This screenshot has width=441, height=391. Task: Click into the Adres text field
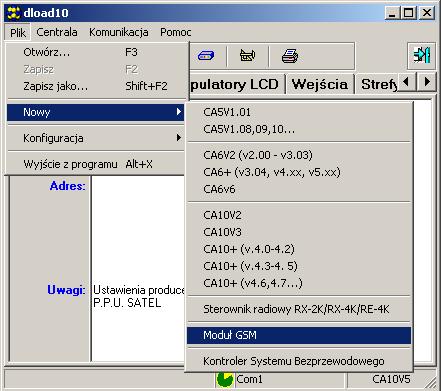click(x=138, y=229)
